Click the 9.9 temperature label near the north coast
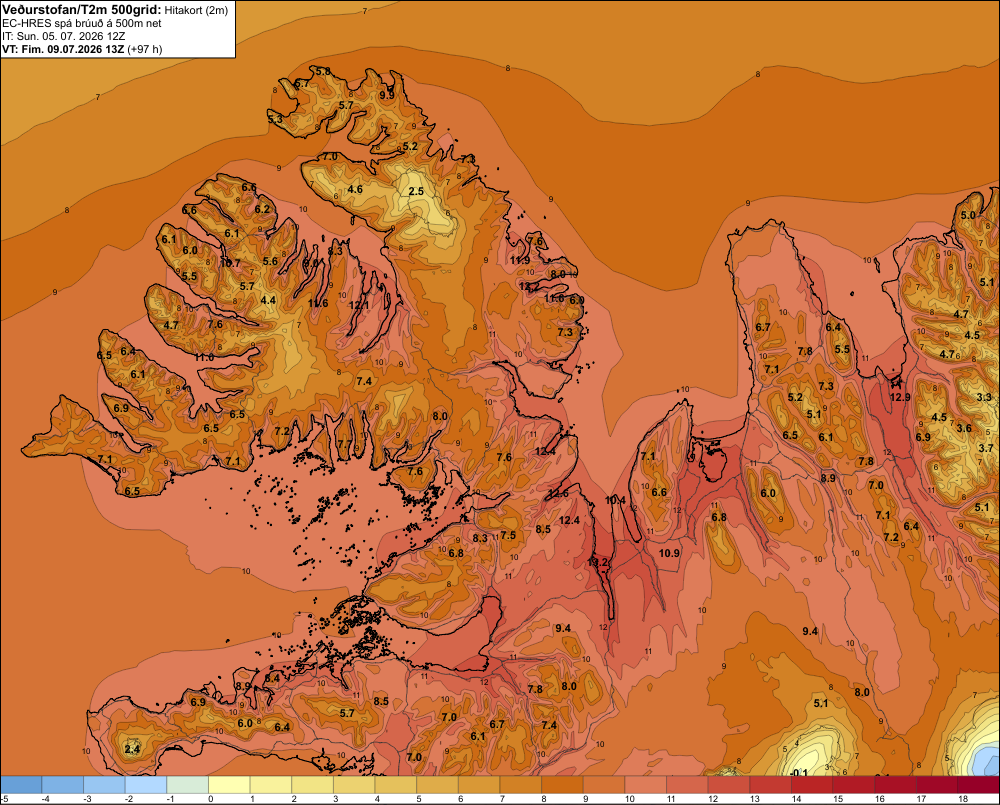 click(387, 95)
